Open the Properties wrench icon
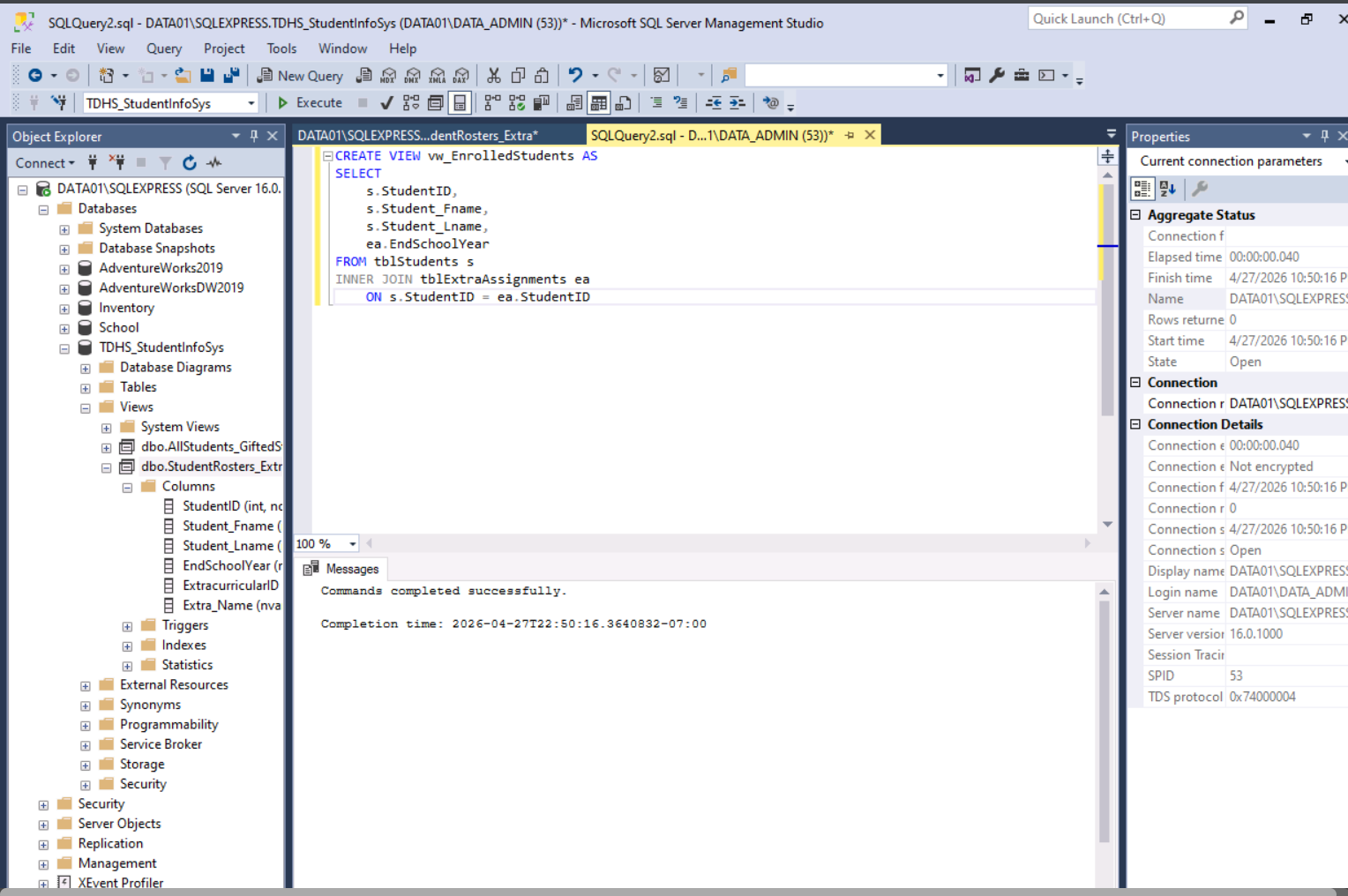This screenshot has width=1348, height=896. 997,76
